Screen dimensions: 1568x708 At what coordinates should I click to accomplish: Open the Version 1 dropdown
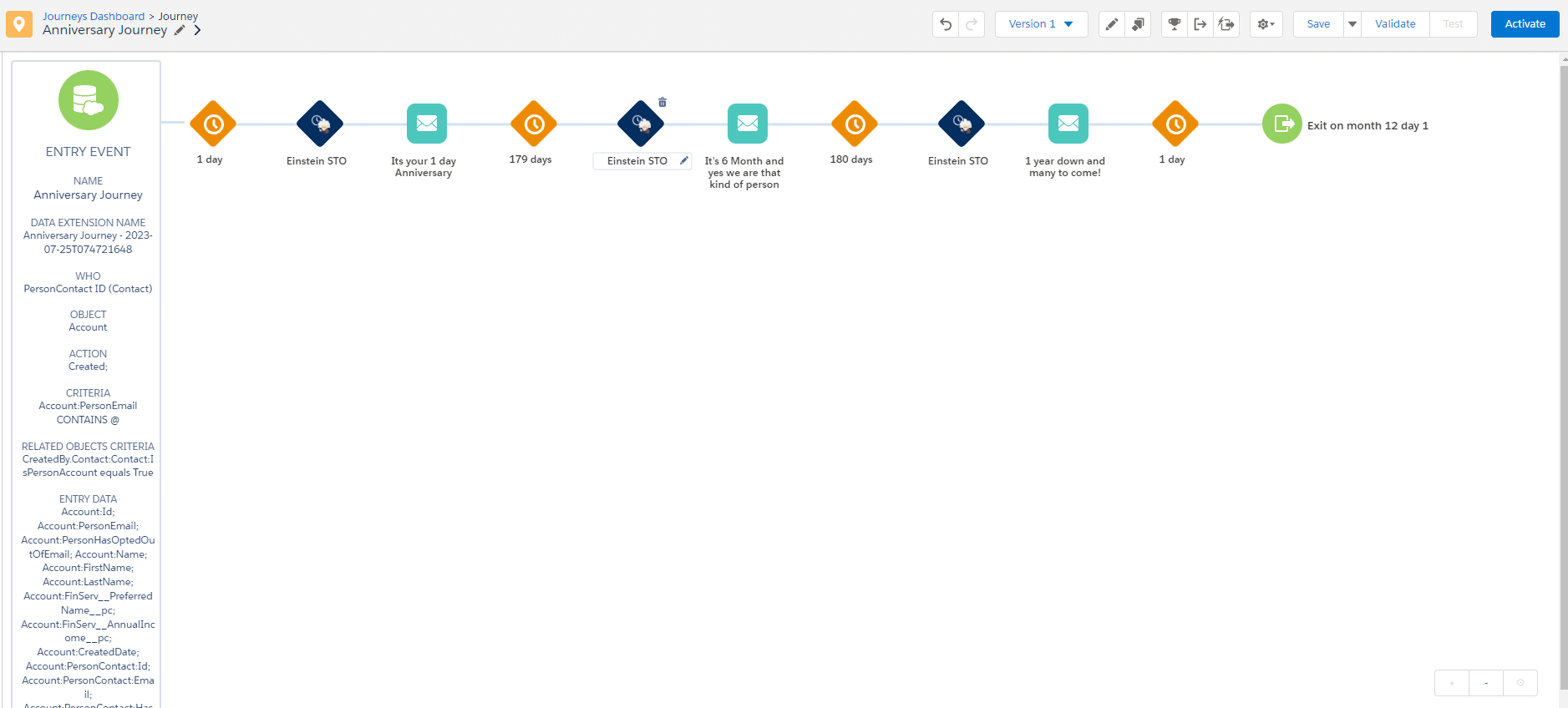coord(1041,24)
